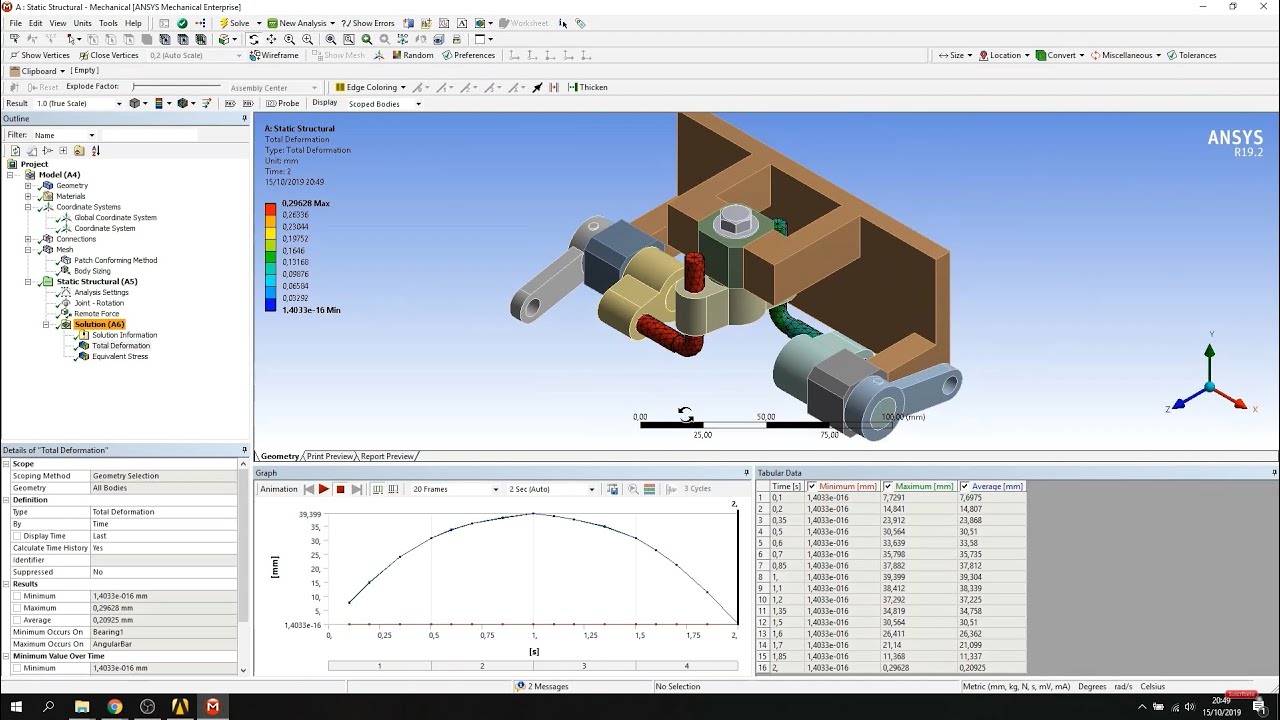The width and height of the screenshot is (1280, 720).
Task: Open the Tools menu
Action: 108,23
